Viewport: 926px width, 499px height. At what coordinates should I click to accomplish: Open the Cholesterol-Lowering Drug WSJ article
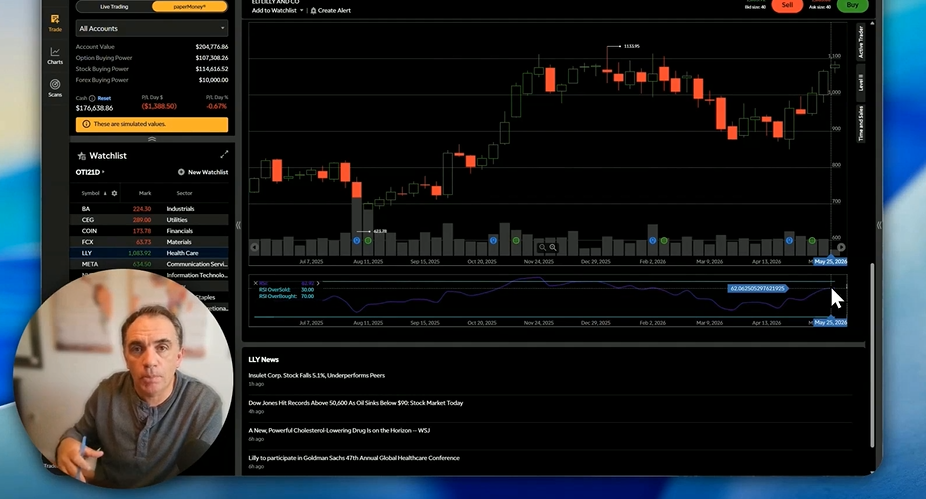339,430
